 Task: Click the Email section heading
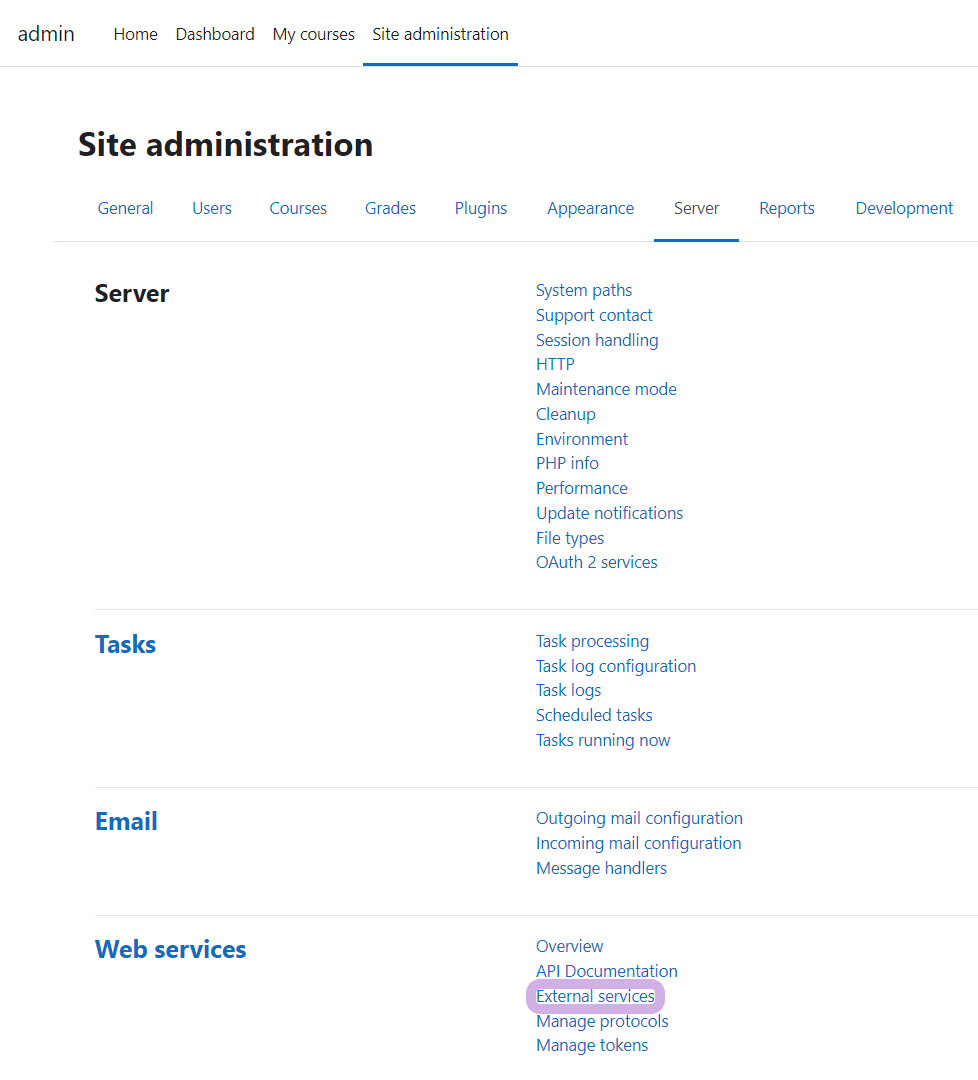(x=126, y=821)
